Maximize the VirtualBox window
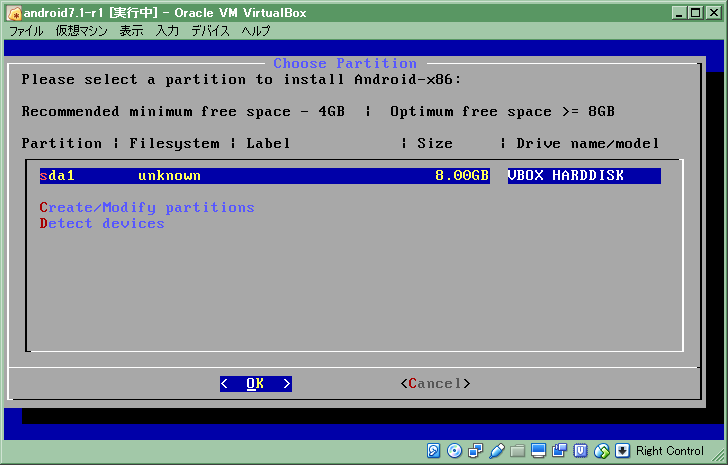The image size is (728, 465). click(696, 13)
